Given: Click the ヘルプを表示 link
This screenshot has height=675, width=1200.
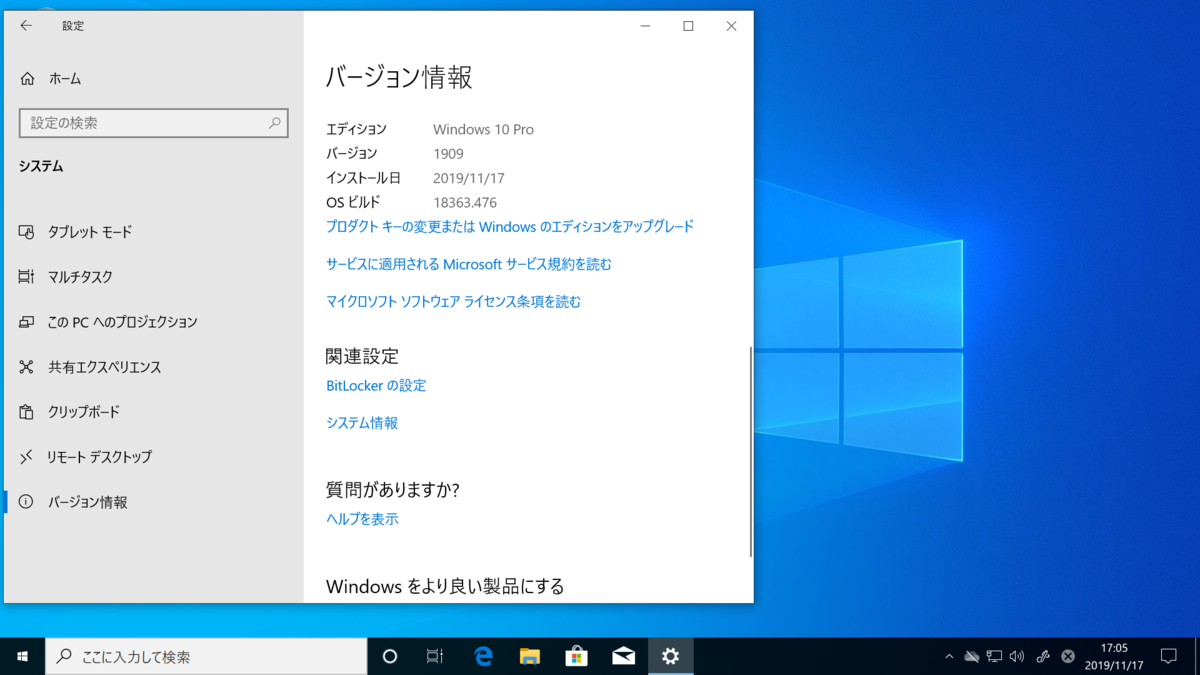Looking at the screenshot, I should coord(362,519).
